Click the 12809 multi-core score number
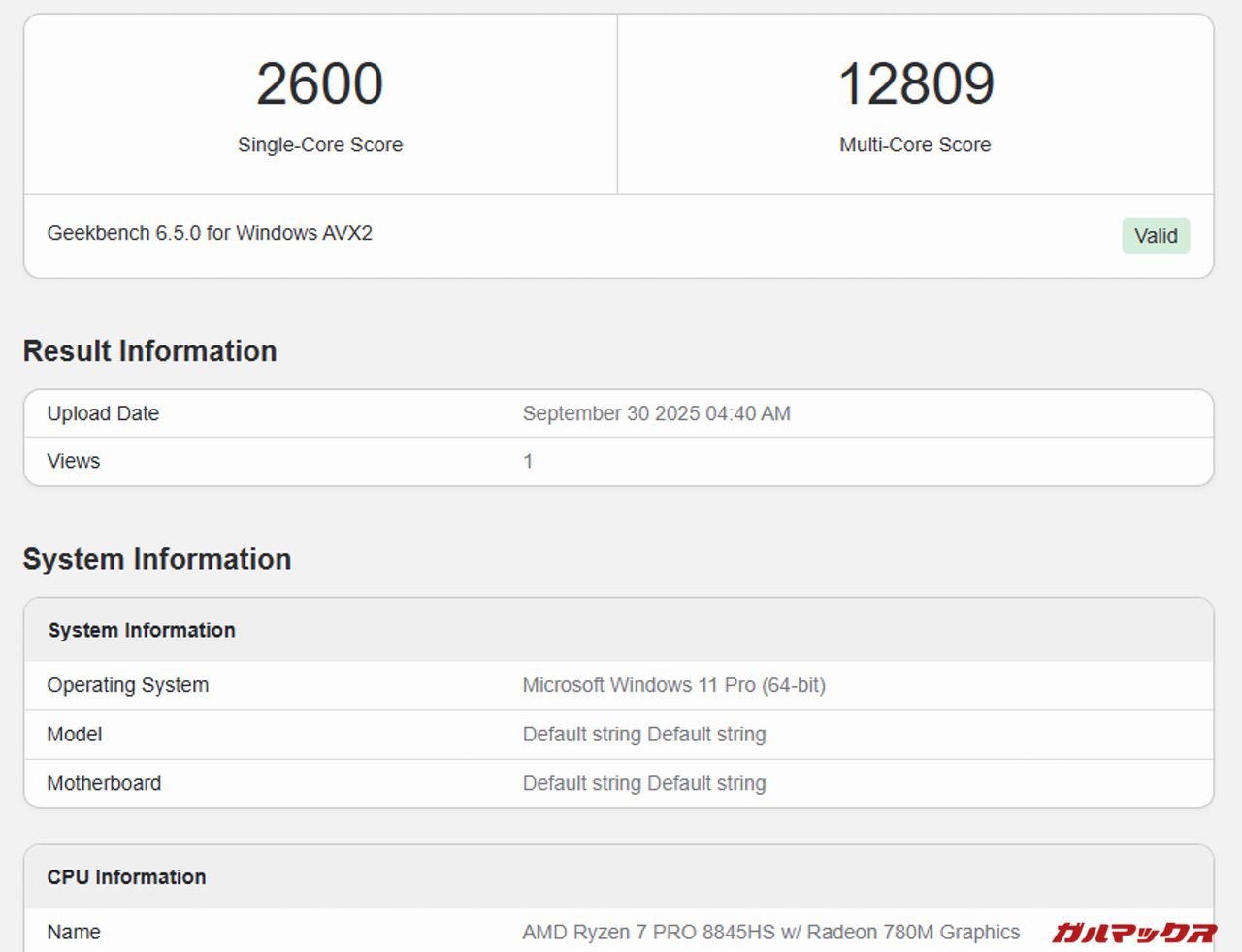The image size is (1242, 952). pyautogui.click(x=915, y=84)
